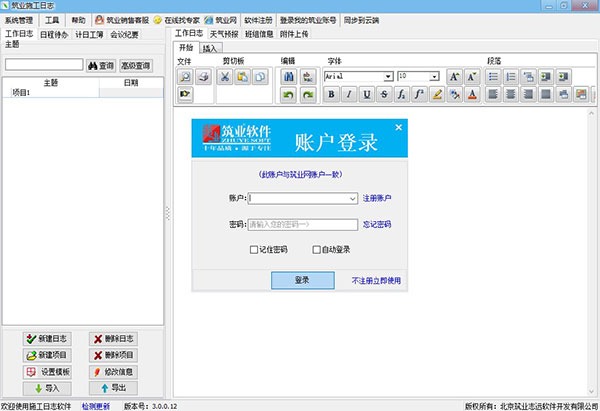Close the 账户登录 dialog

(398, 127)
